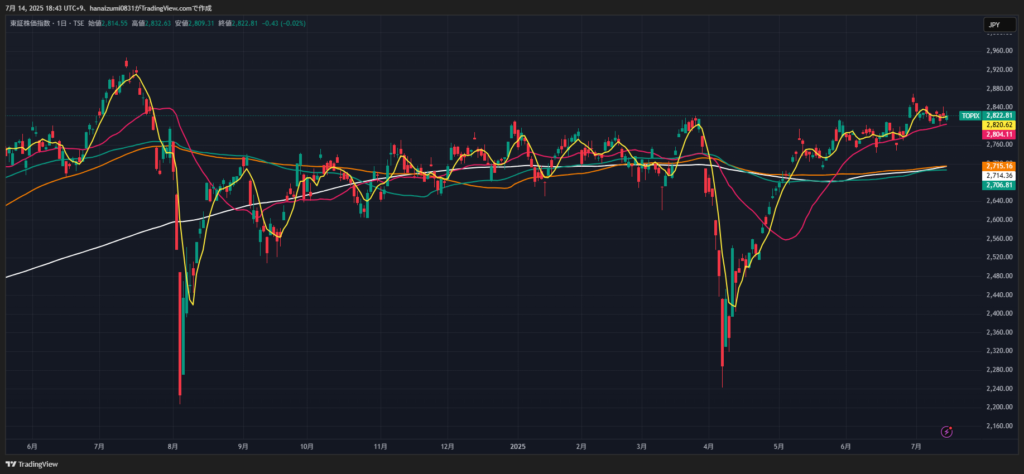Click the 2,520.00 price axis label

(x=999, y=257)
